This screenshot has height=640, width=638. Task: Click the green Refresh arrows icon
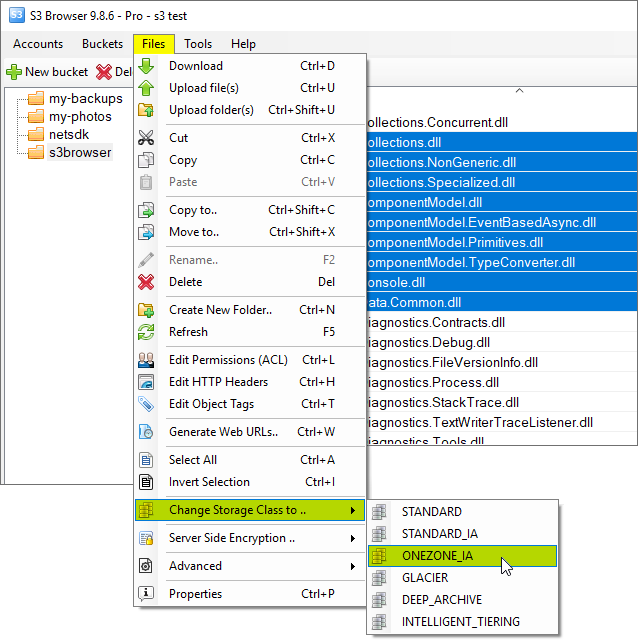coord(146,332)
